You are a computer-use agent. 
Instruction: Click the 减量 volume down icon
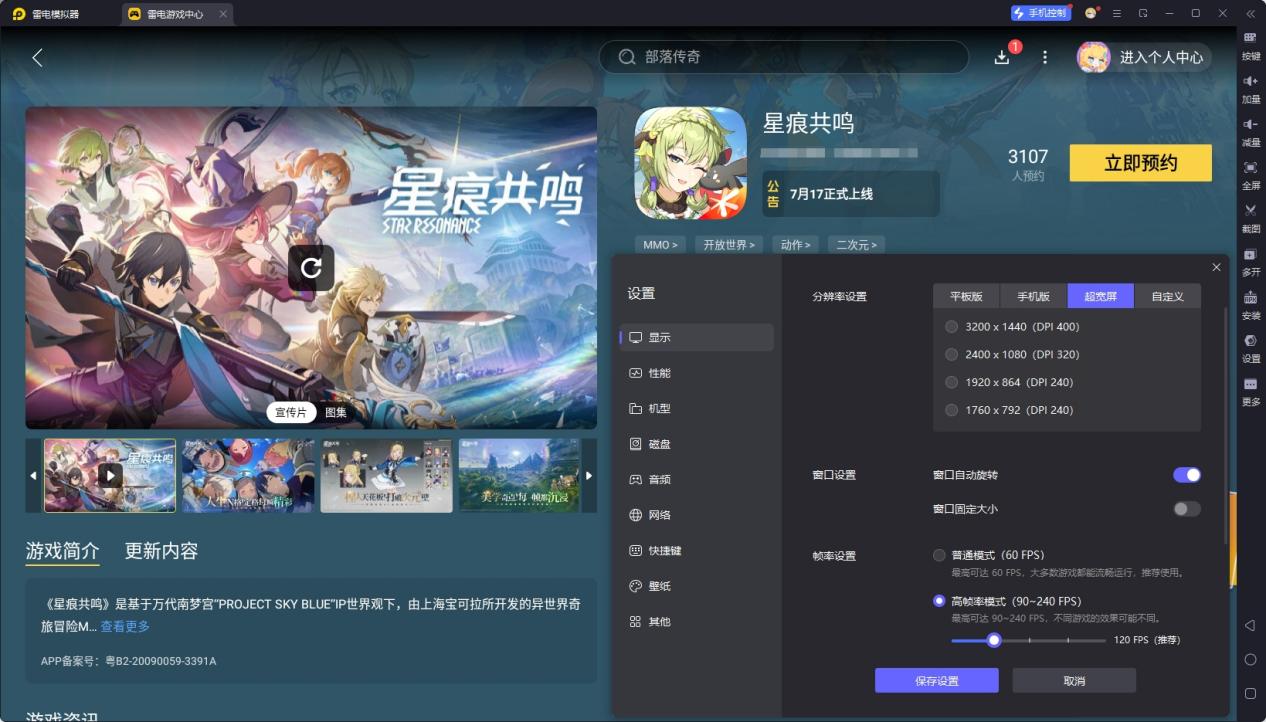coord(1250,123)
